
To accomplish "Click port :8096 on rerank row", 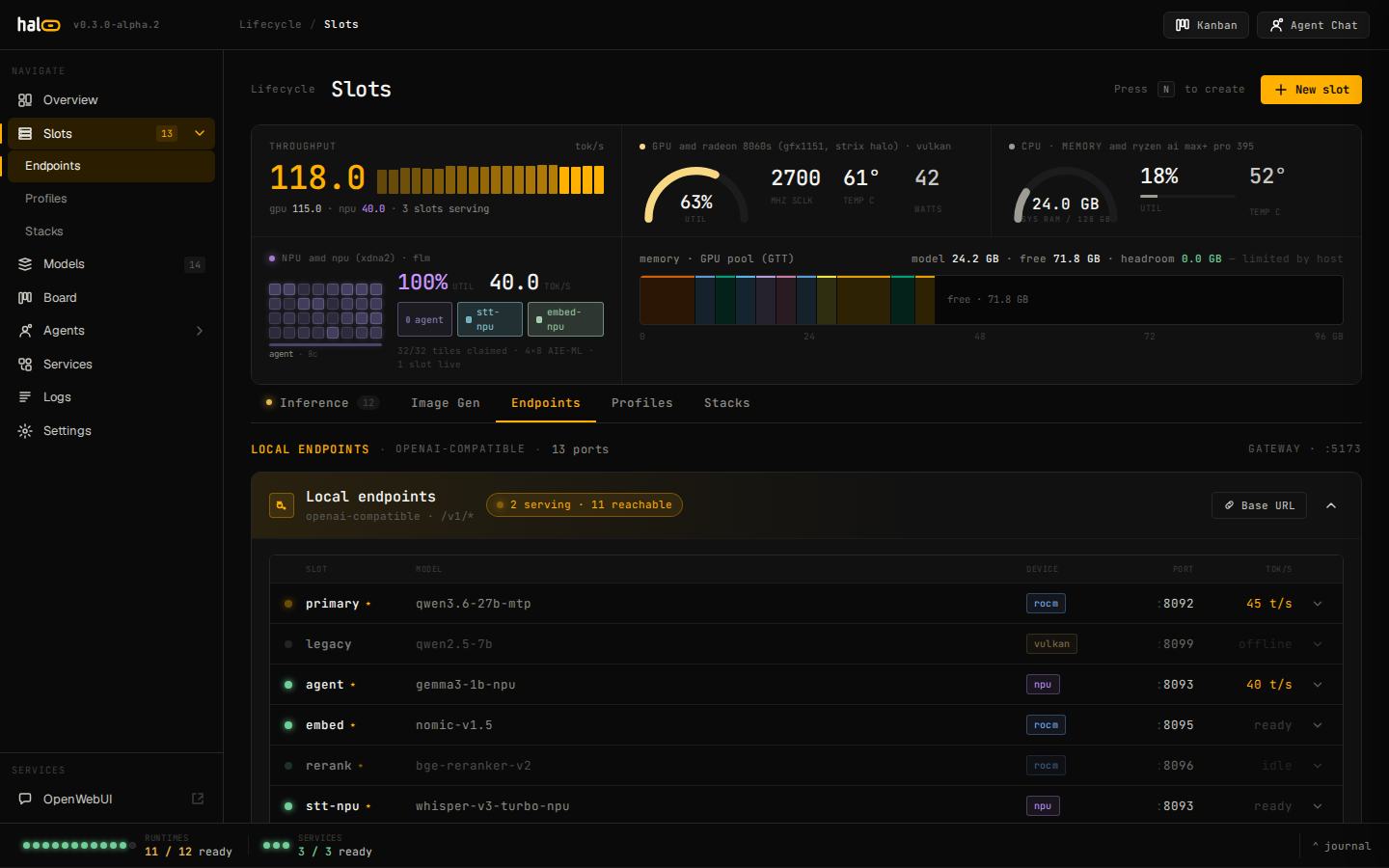I will [x=1176, y=766].
